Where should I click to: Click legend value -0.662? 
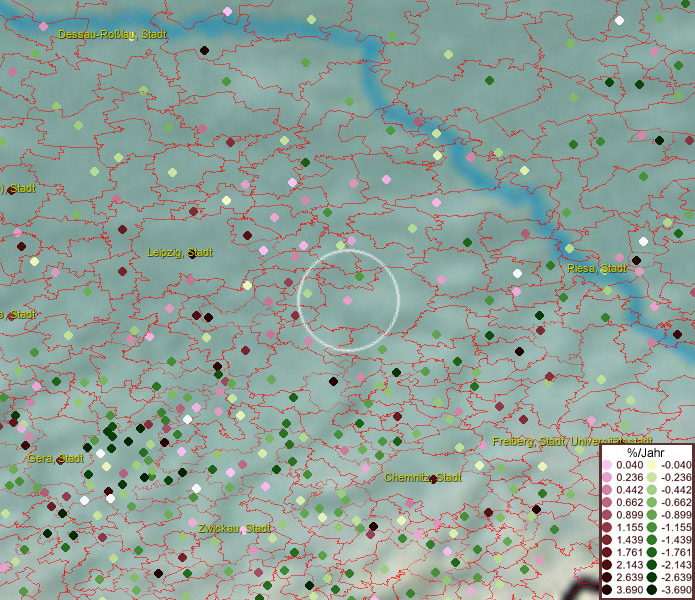tap(676, 503)
